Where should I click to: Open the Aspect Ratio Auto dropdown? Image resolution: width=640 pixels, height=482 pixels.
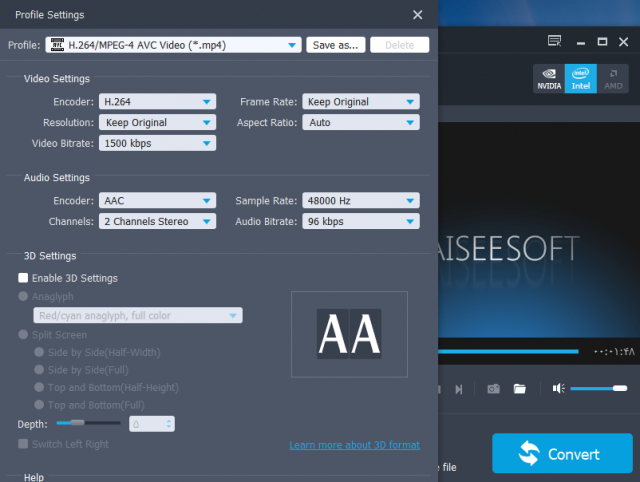point(361,122)
